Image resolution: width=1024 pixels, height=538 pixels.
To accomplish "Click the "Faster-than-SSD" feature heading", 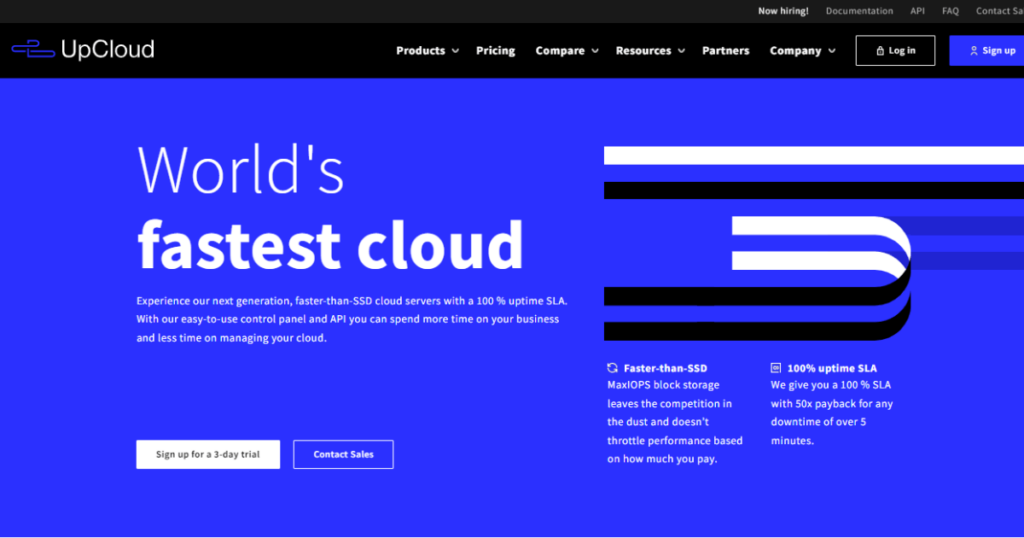I will coord(665,368).
